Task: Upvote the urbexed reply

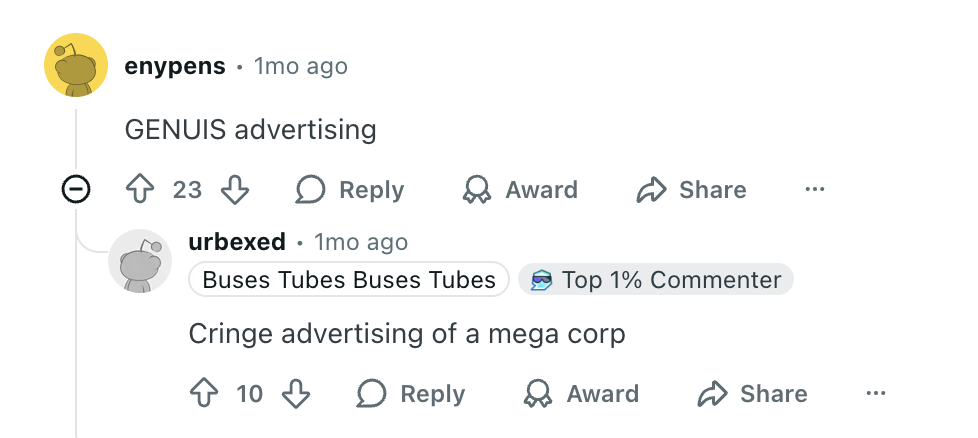Action: point(203,394)
